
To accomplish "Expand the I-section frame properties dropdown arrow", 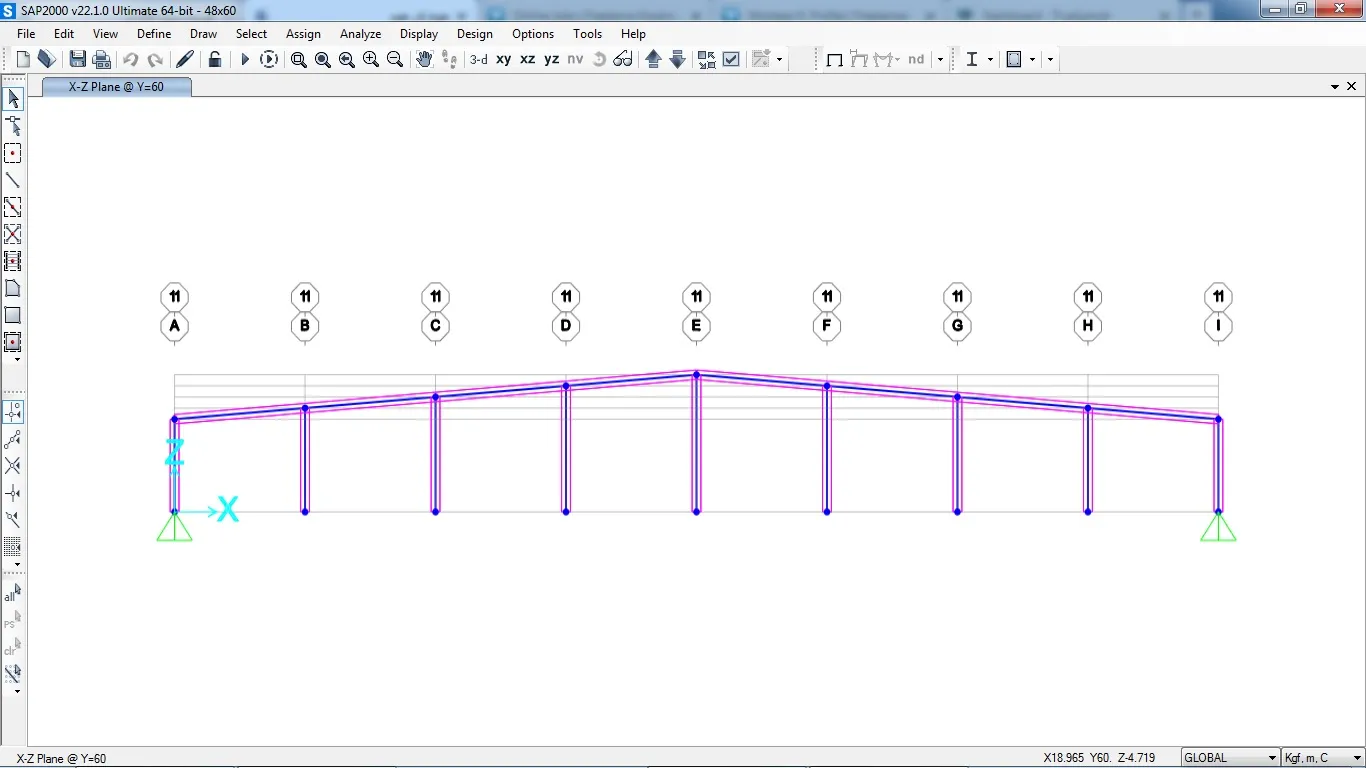I will point(990,60).
